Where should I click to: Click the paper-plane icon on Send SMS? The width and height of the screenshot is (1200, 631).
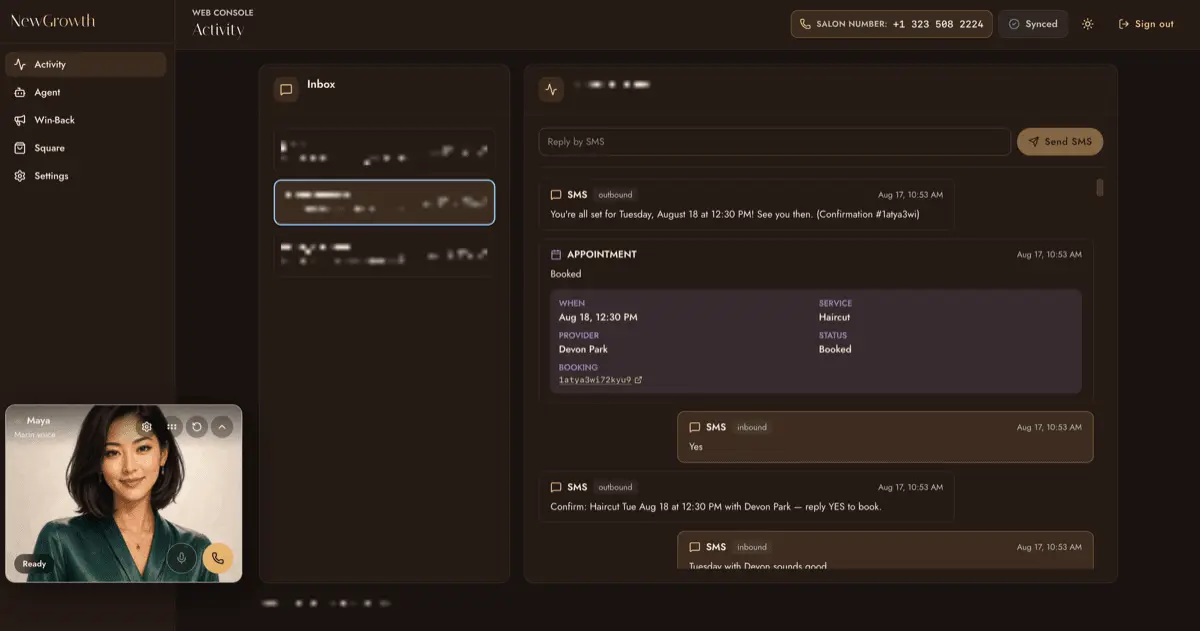1034,142
